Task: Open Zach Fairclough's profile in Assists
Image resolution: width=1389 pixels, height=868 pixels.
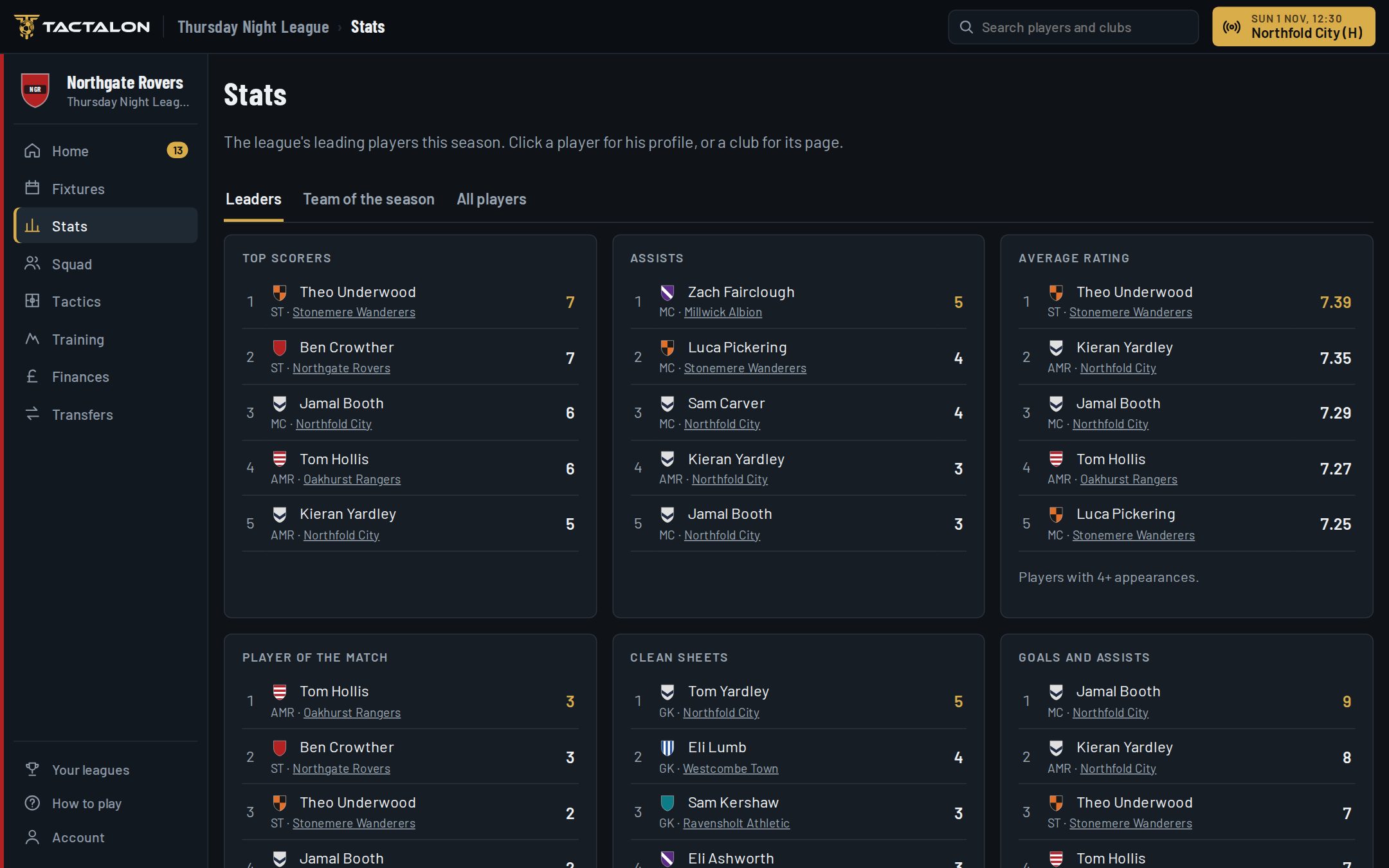Action: (741, 293)
